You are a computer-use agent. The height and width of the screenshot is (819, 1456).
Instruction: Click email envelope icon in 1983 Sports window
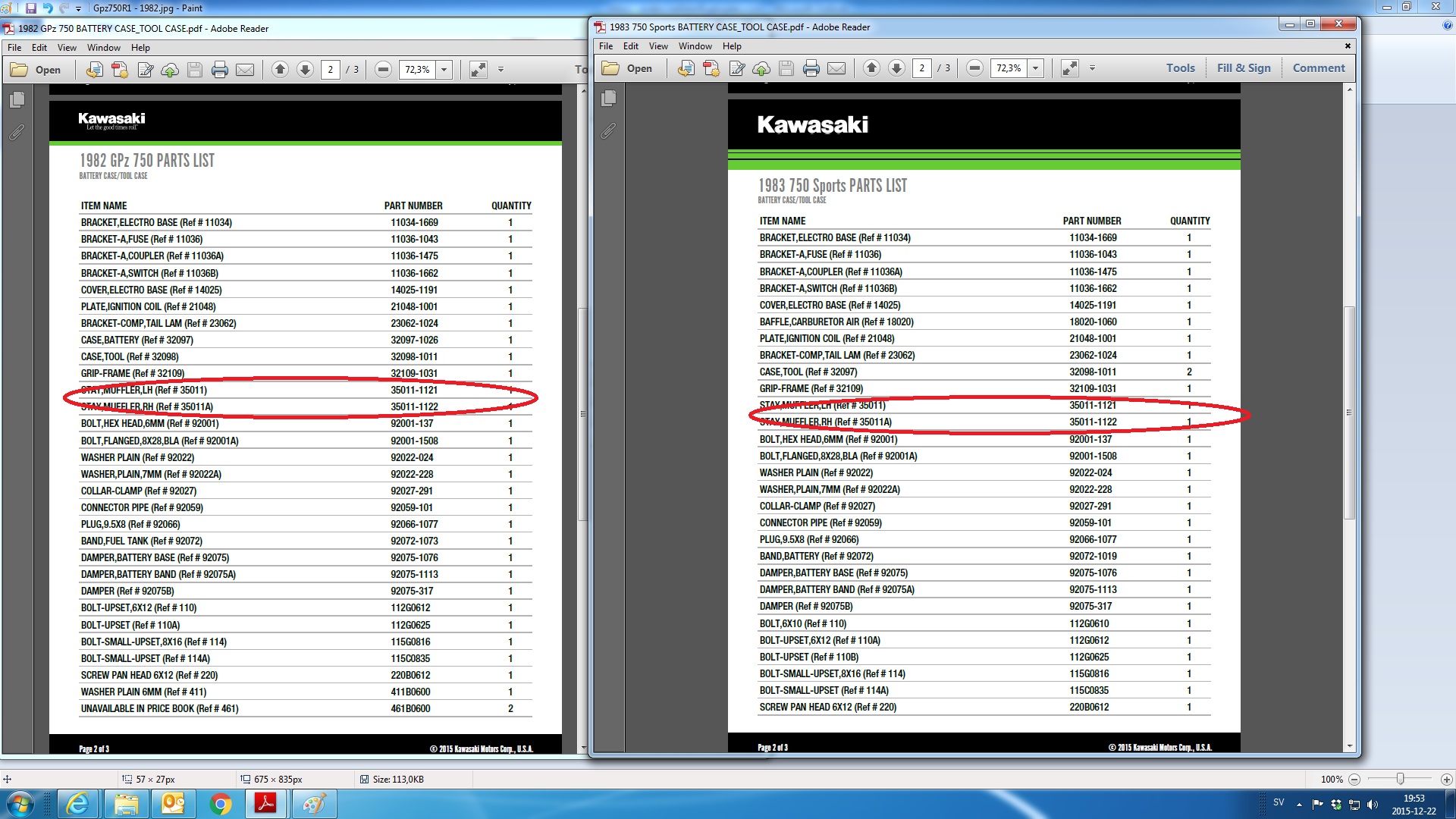point(836,68)
